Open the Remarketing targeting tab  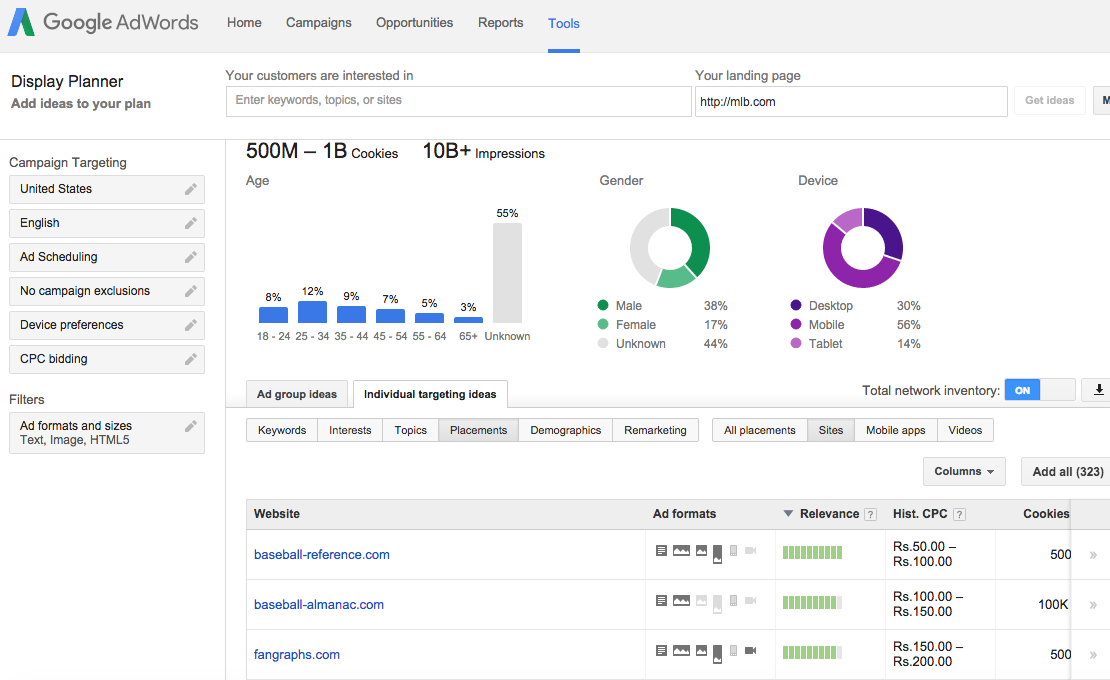[656, 430]
